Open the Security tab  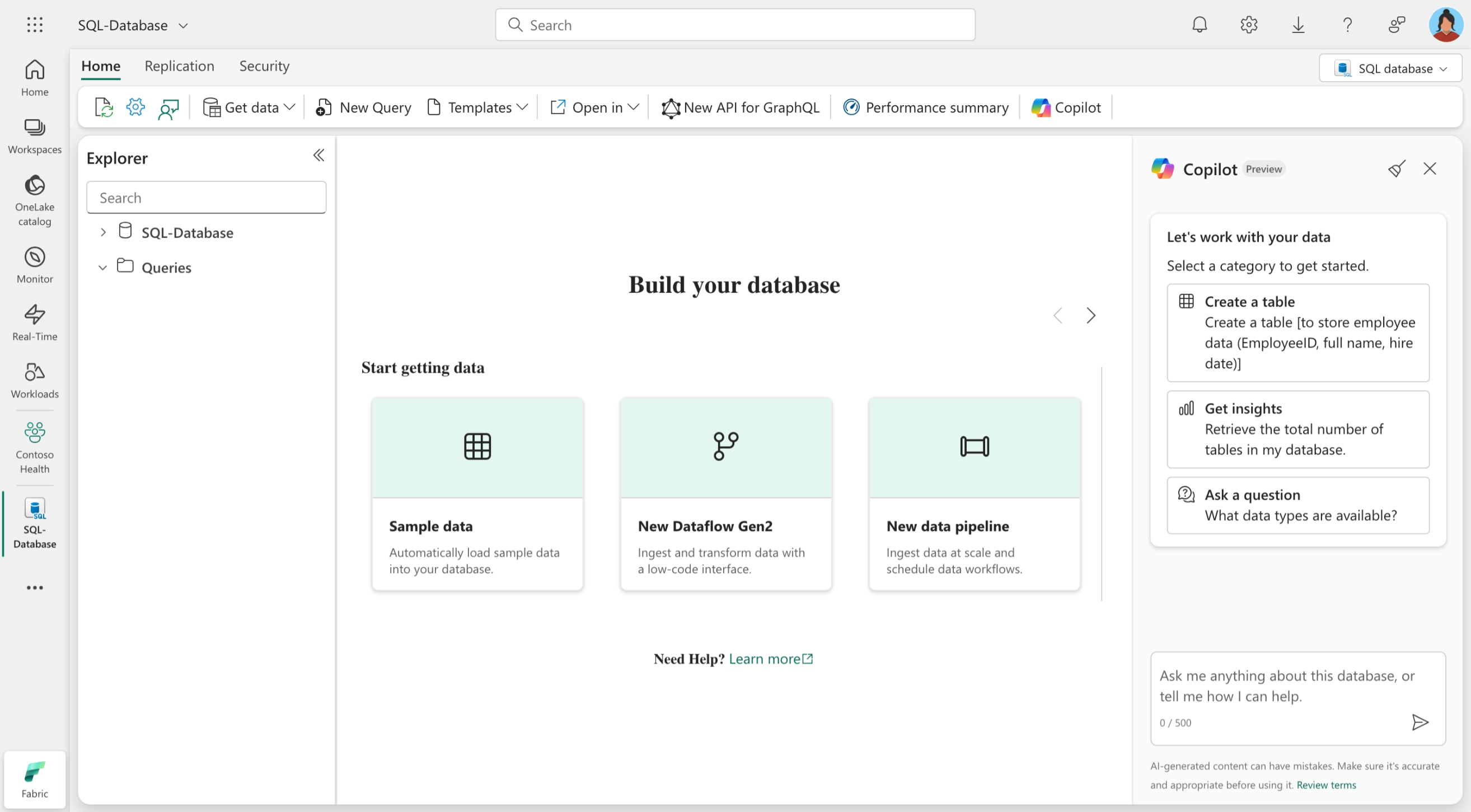(x=264, y=66)
